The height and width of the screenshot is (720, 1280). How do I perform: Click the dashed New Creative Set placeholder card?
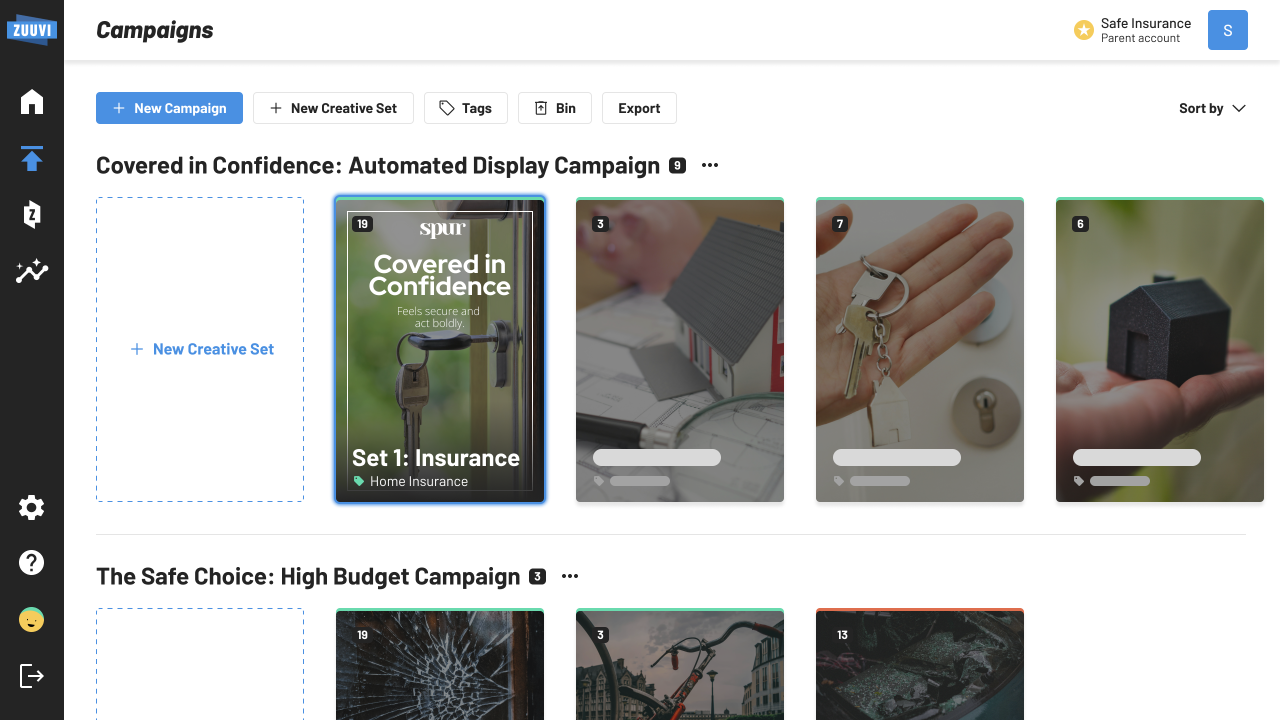point(200,349)
